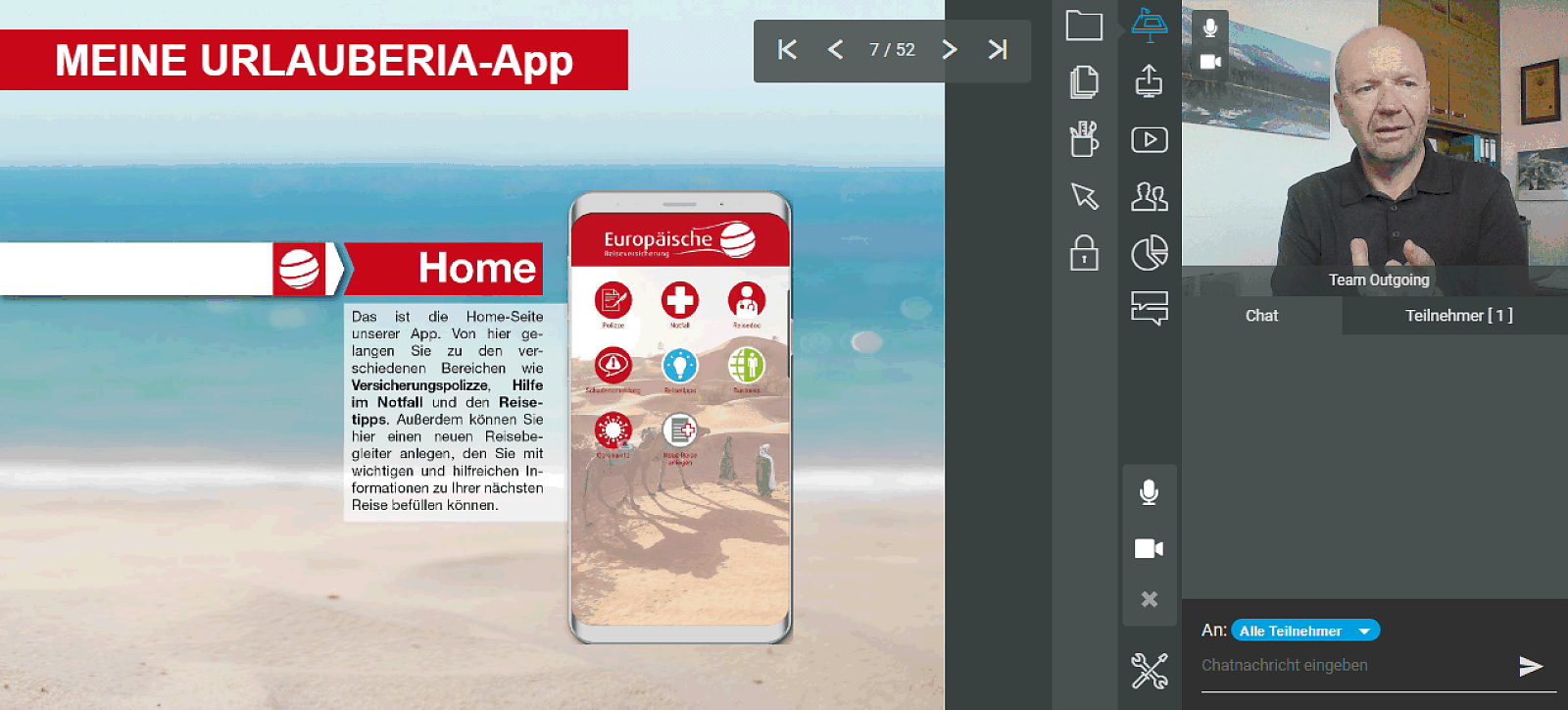The width and height of the screenshot is (1568, 710).
Task: Open the pie chart poll icon
Action: click(x=1150, y=253)
